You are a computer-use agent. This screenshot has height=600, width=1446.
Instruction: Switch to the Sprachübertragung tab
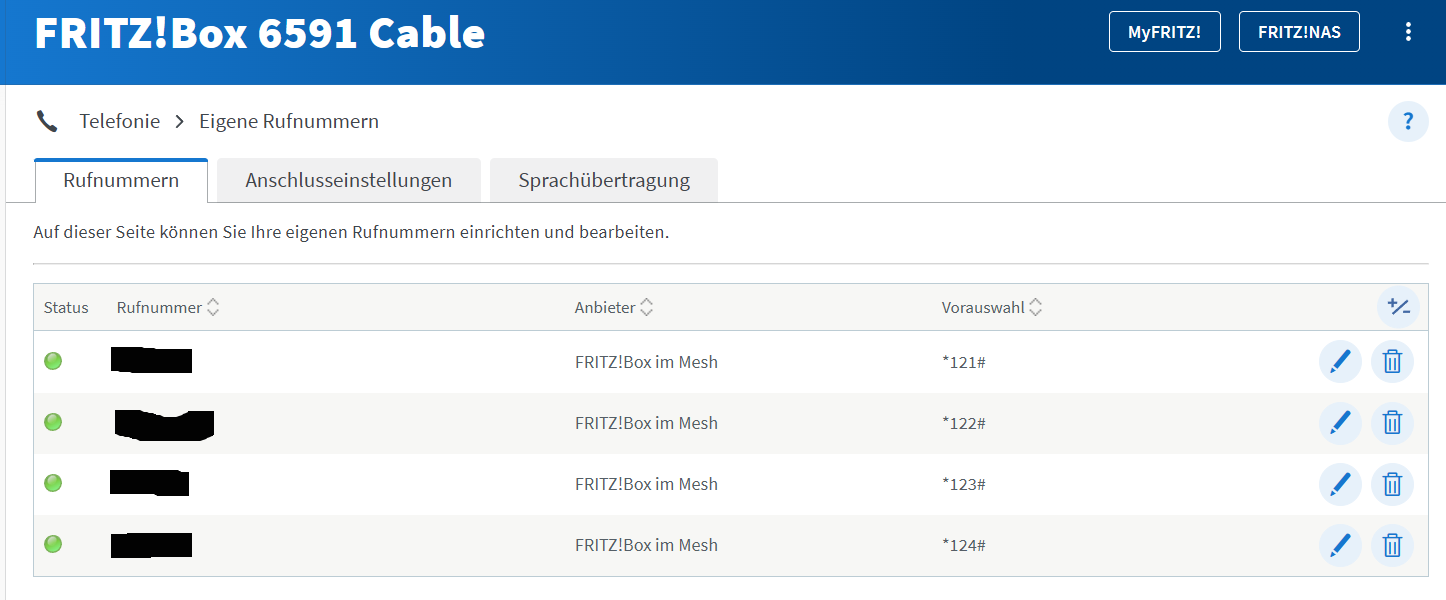[x=604, y=181]
